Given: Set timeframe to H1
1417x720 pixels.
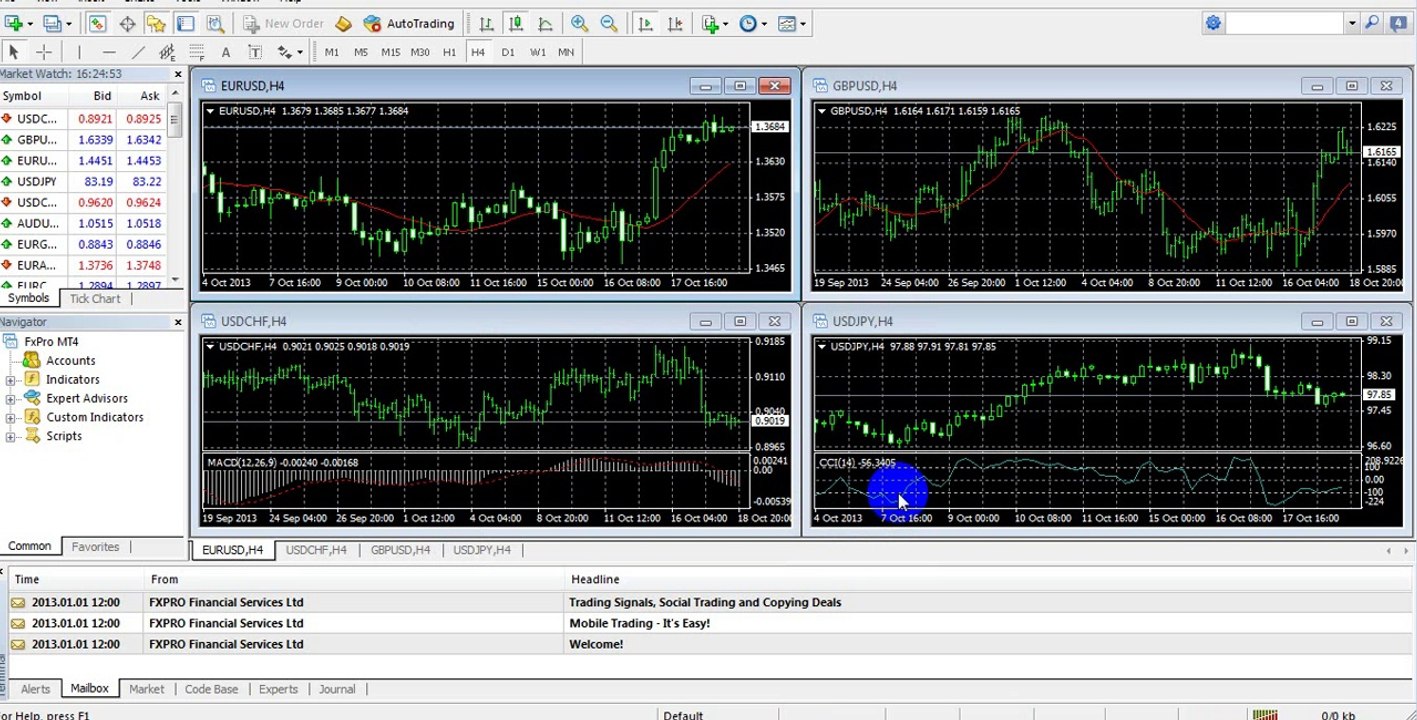Looking at the screenshot, I should (450, 52).
